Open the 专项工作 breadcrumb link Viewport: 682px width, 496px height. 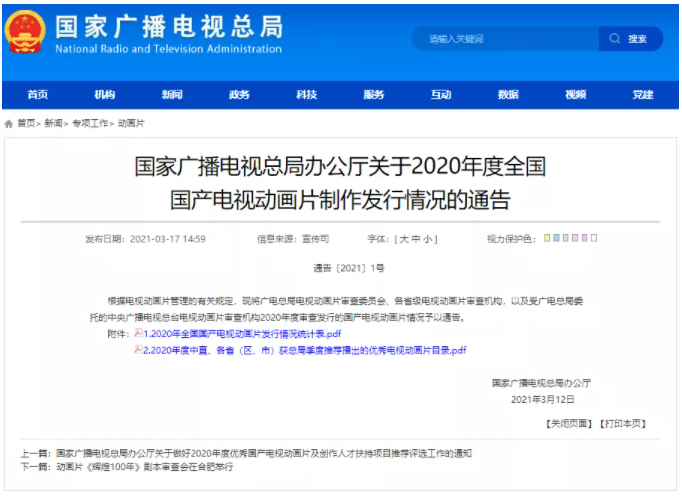(92, 123)
